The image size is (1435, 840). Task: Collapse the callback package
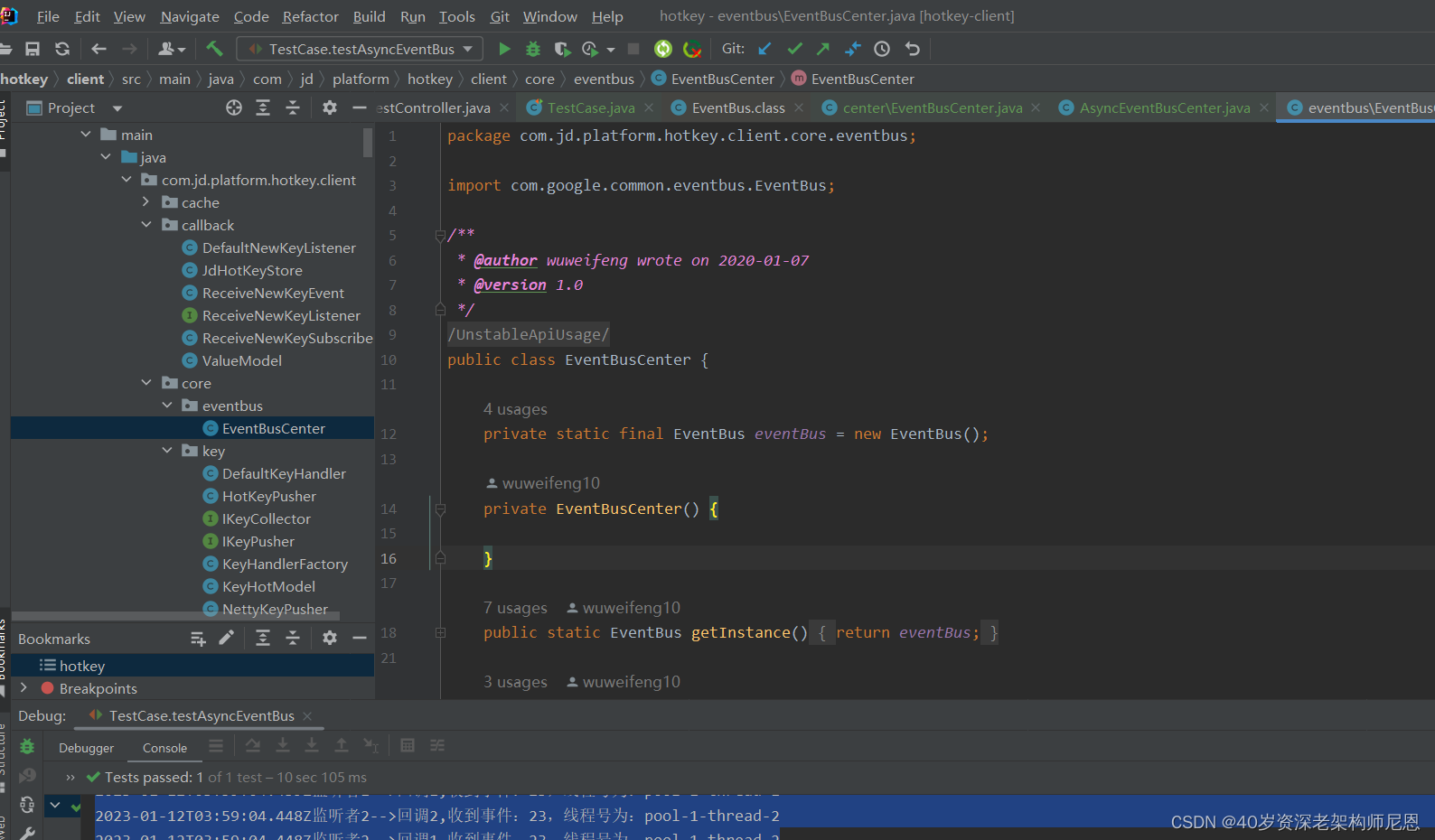point(146,225)
